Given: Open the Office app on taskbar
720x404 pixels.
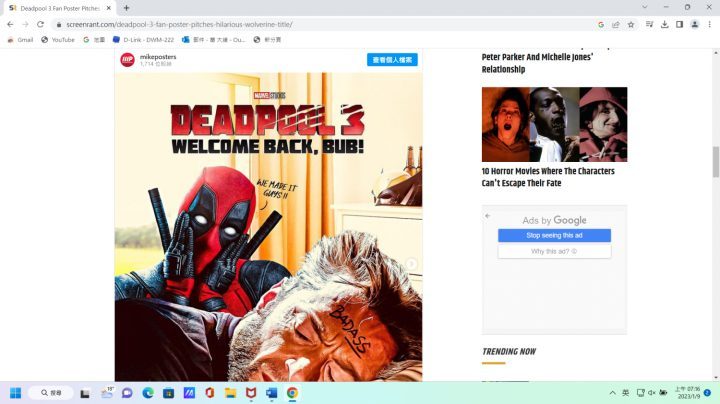Looking at the screenshot, I should tap(210, 393).
